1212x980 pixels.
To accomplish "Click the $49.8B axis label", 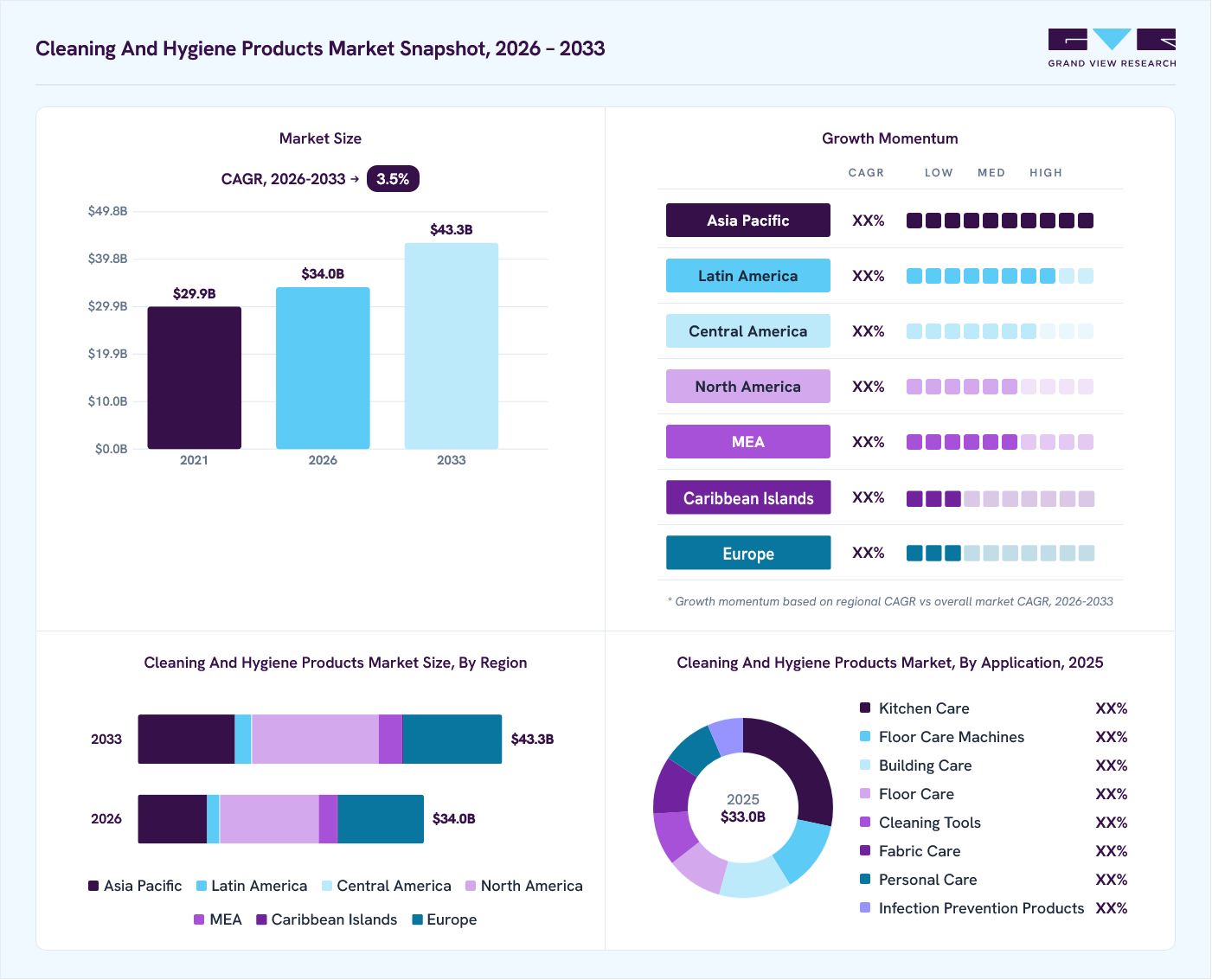I will (x=108, y=211).
